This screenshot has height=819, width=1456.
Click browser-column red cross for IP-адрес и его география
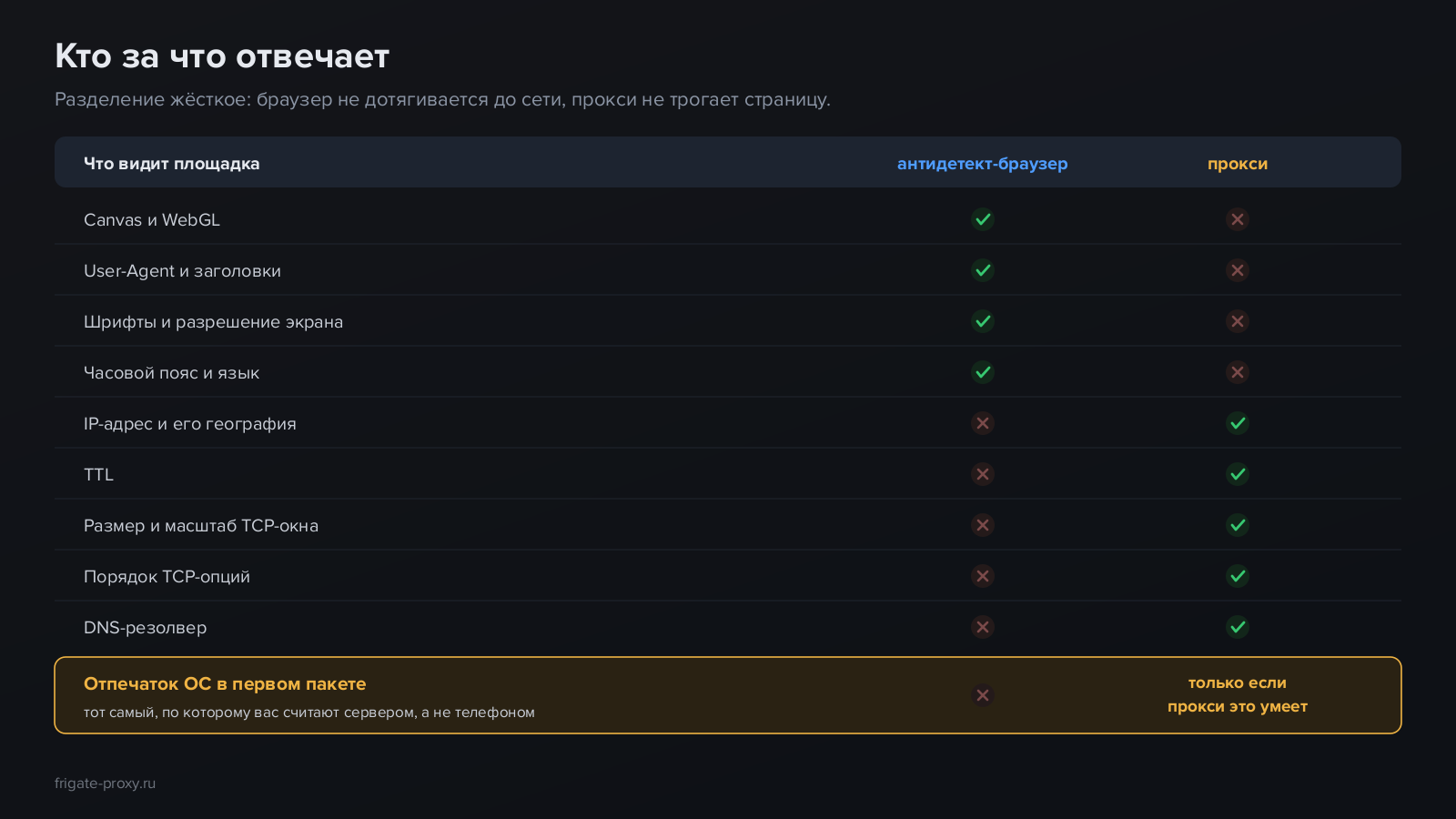pyautogui.click(x=983, y=423)
